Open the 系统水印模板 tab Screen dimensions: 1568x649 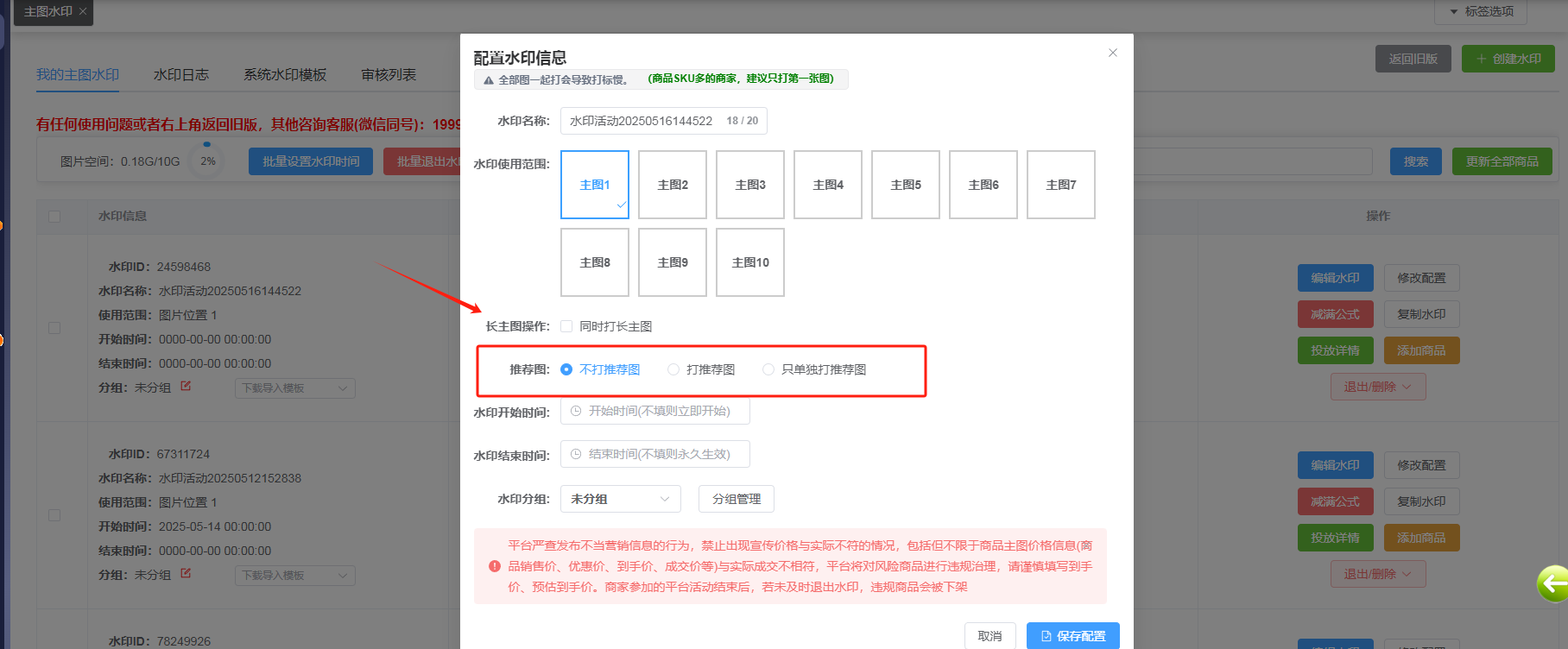pos(285,75)
